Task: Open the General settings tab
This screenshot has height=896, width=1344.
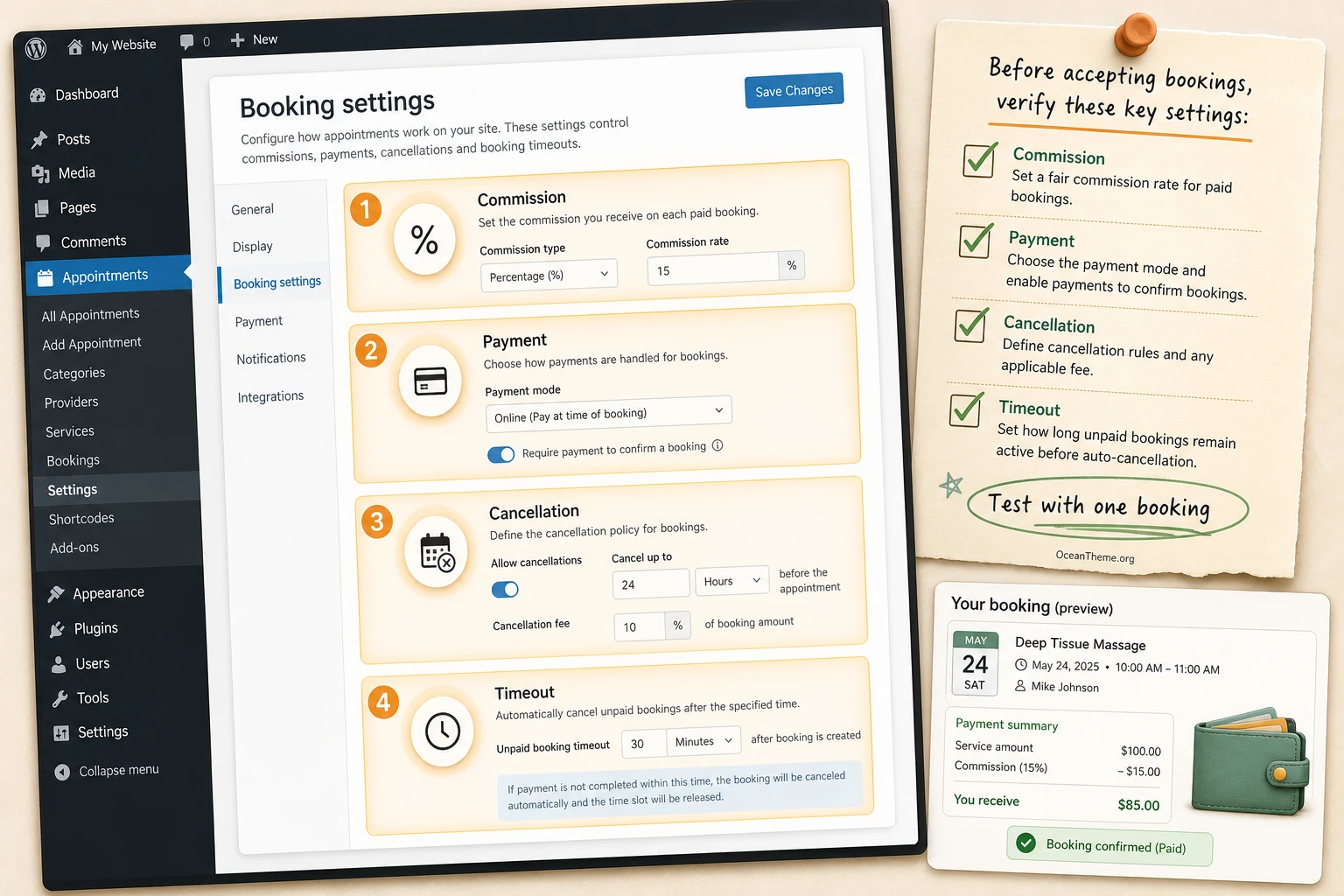Action: point(253,210)
